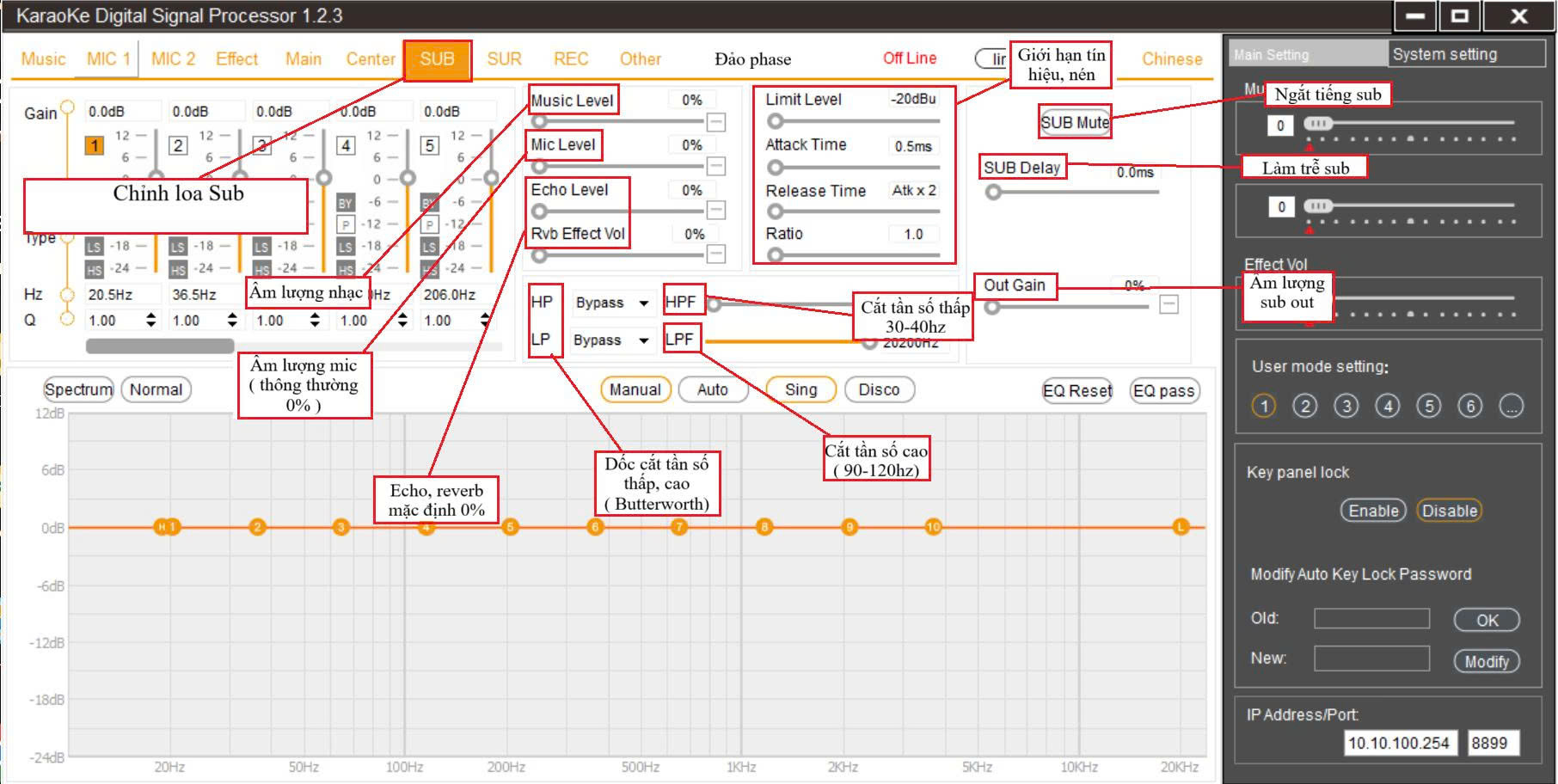Choose user mode 6
Image resolution: width=1558 pixels, height=784 pixels.
click(x=1469, y=406)
